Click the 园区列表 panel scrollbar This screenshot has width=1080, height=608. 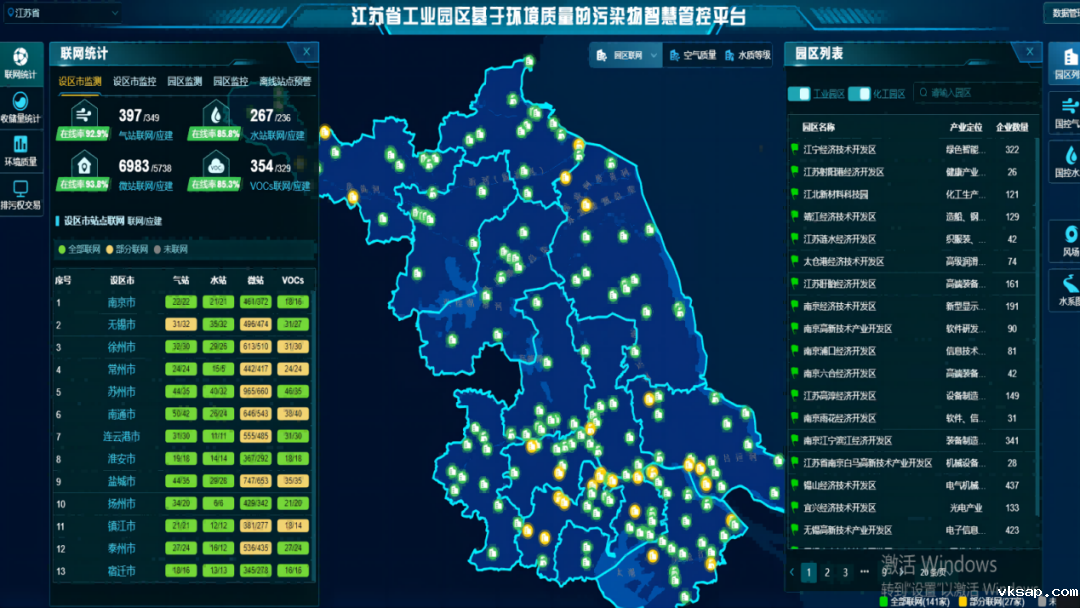(x=1038, y=200)
